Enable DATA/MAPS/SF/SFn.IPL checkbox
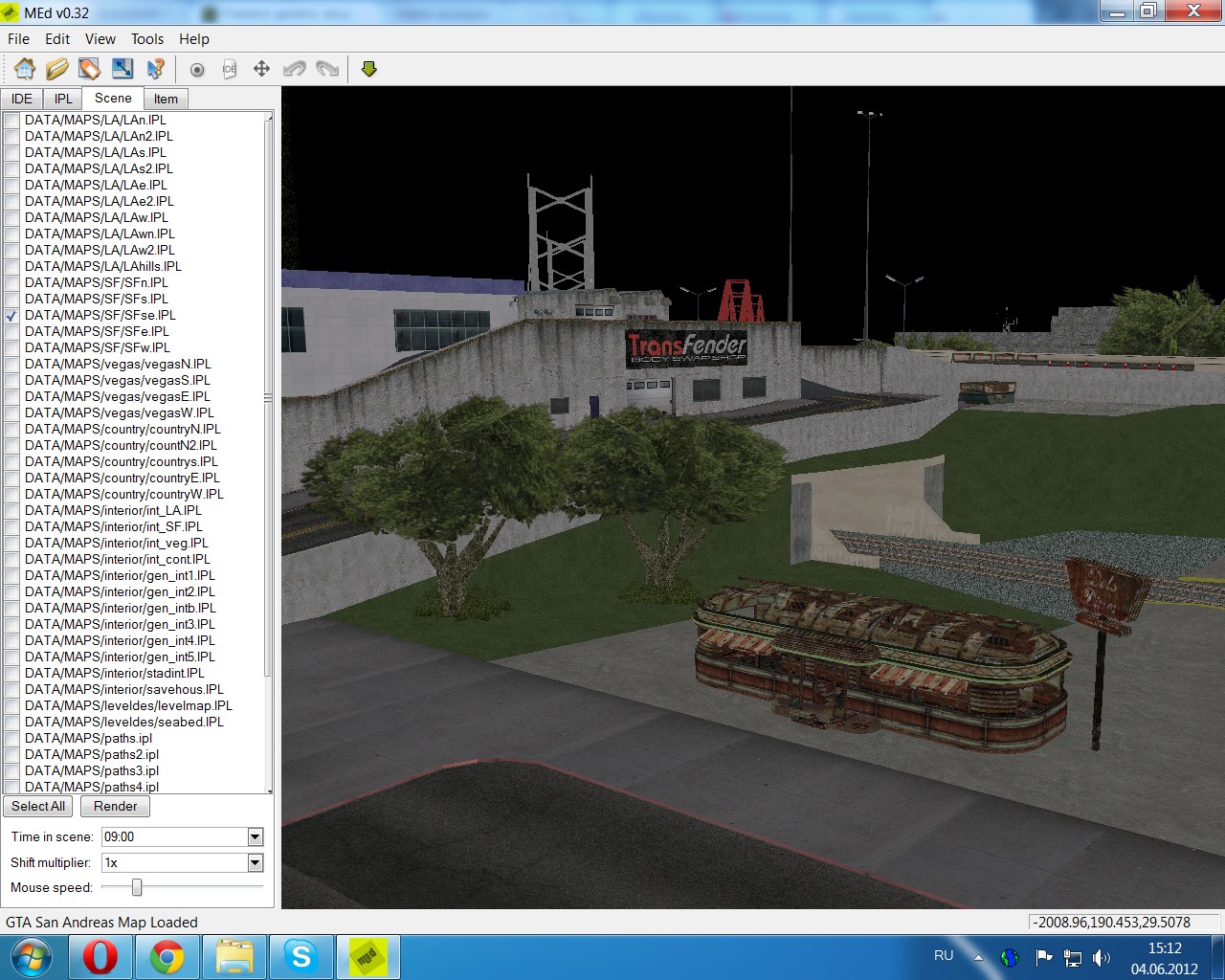The width and height of the screenshot is (1225, 980). click(x=11, y=282)
